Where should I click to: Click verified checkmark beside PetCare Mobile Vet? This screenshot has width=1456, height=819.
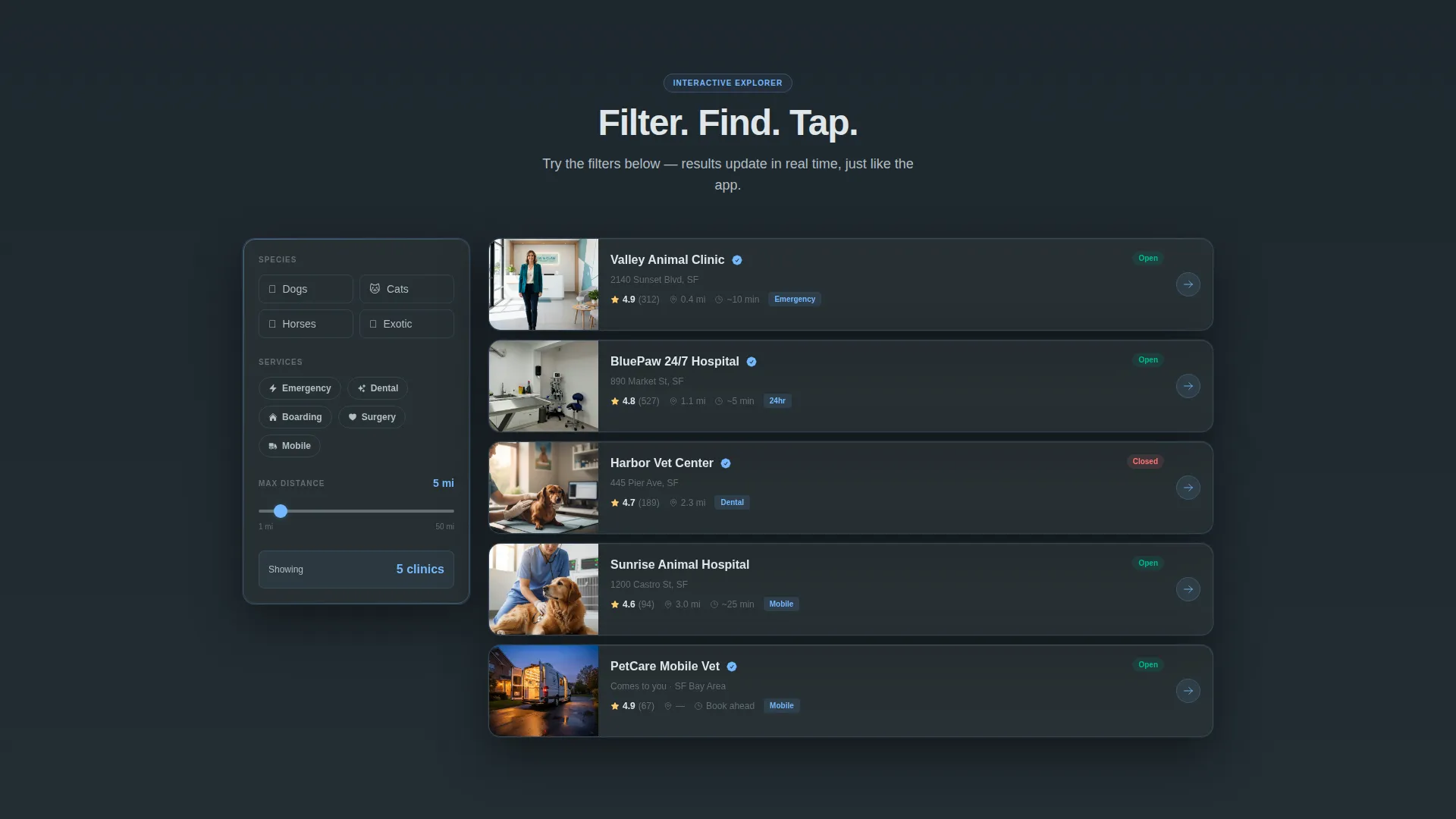click(732, 667)
